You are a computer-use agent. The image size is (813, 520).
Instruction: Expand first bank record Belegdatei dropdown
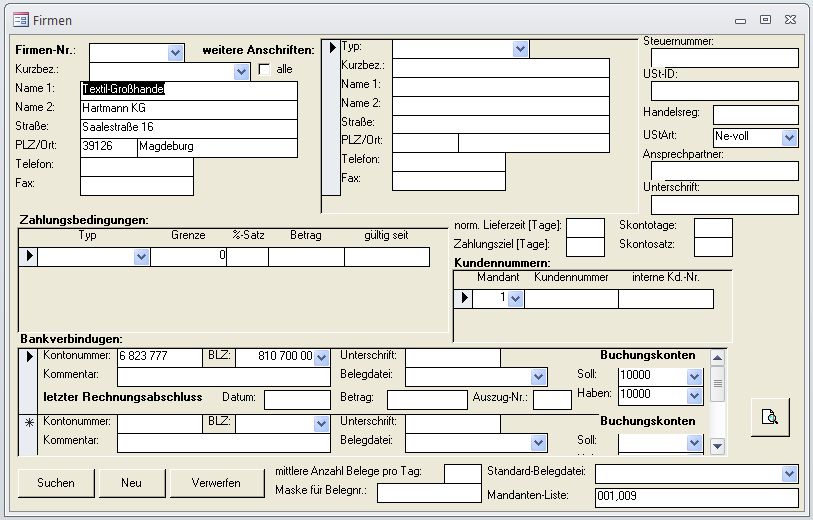tap(538, 377)
